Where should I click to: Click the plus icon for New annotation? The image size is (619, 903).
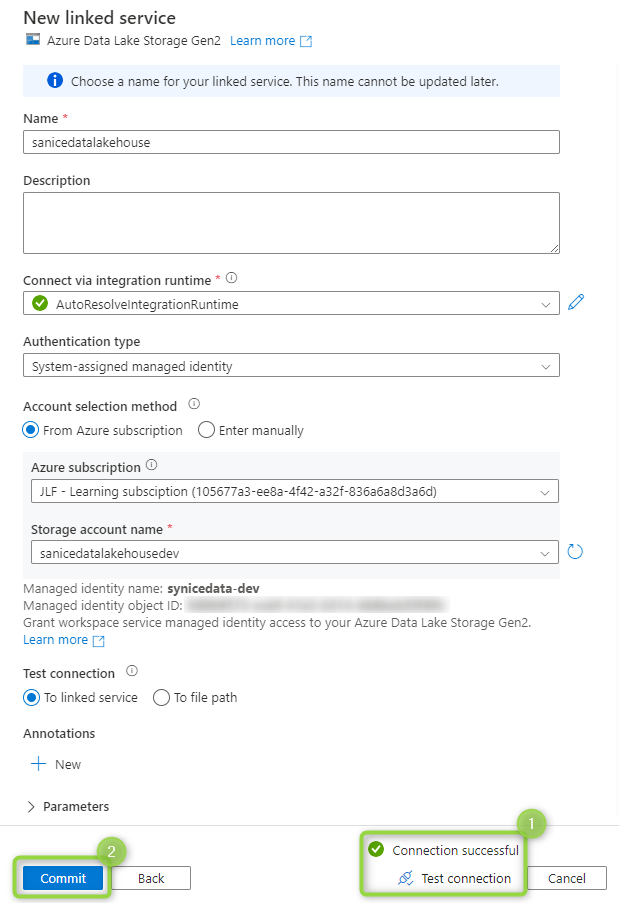[x=39, y=764]
